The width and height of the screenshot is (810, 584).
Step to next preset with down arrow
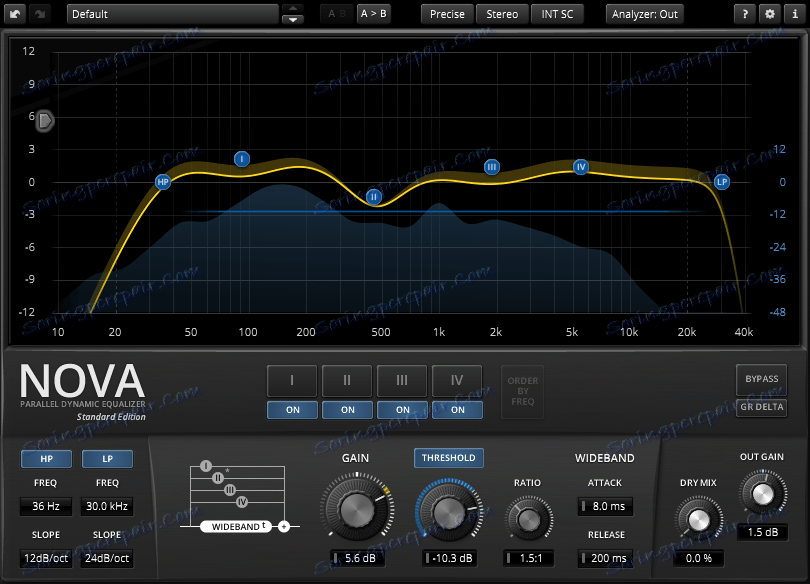[293, 20]
